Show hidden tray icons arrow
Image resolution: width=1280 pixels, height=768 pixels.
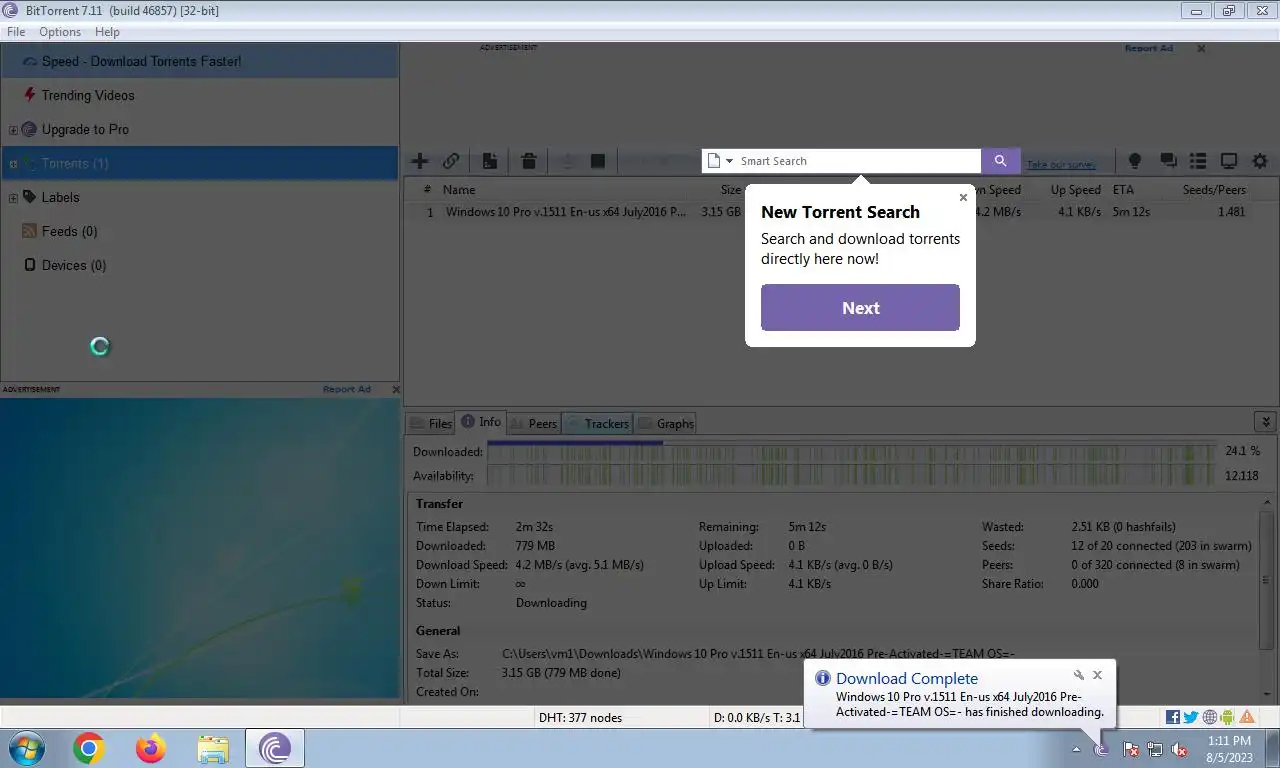coord(1076,749)
